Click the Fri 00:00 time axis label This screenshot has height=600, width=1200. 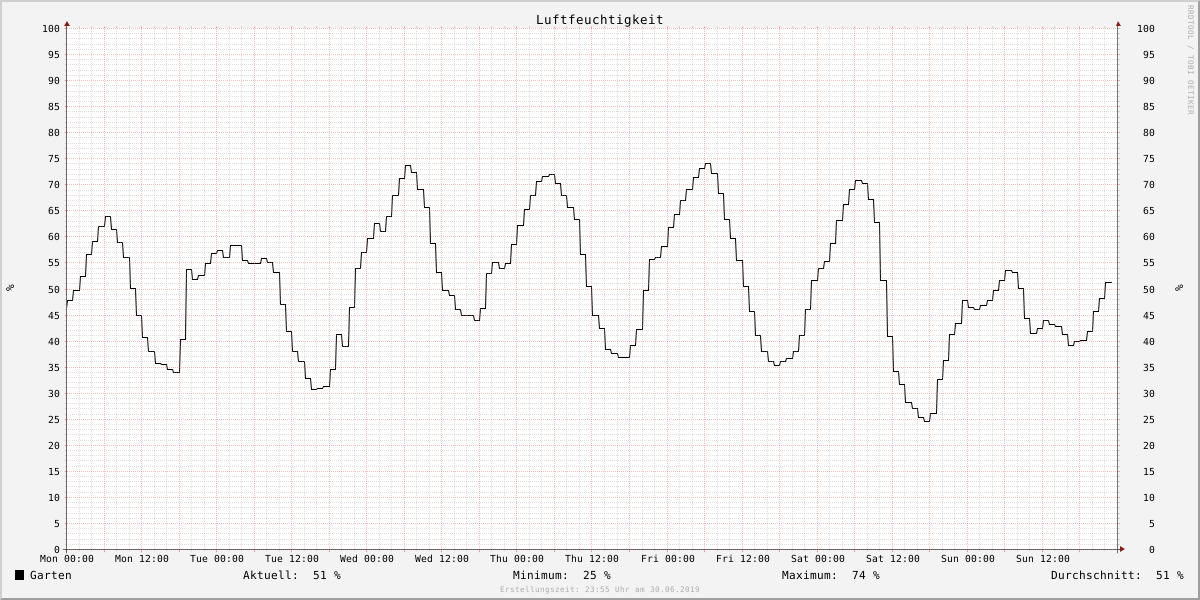pyautogui.click(x=668, y=559)
